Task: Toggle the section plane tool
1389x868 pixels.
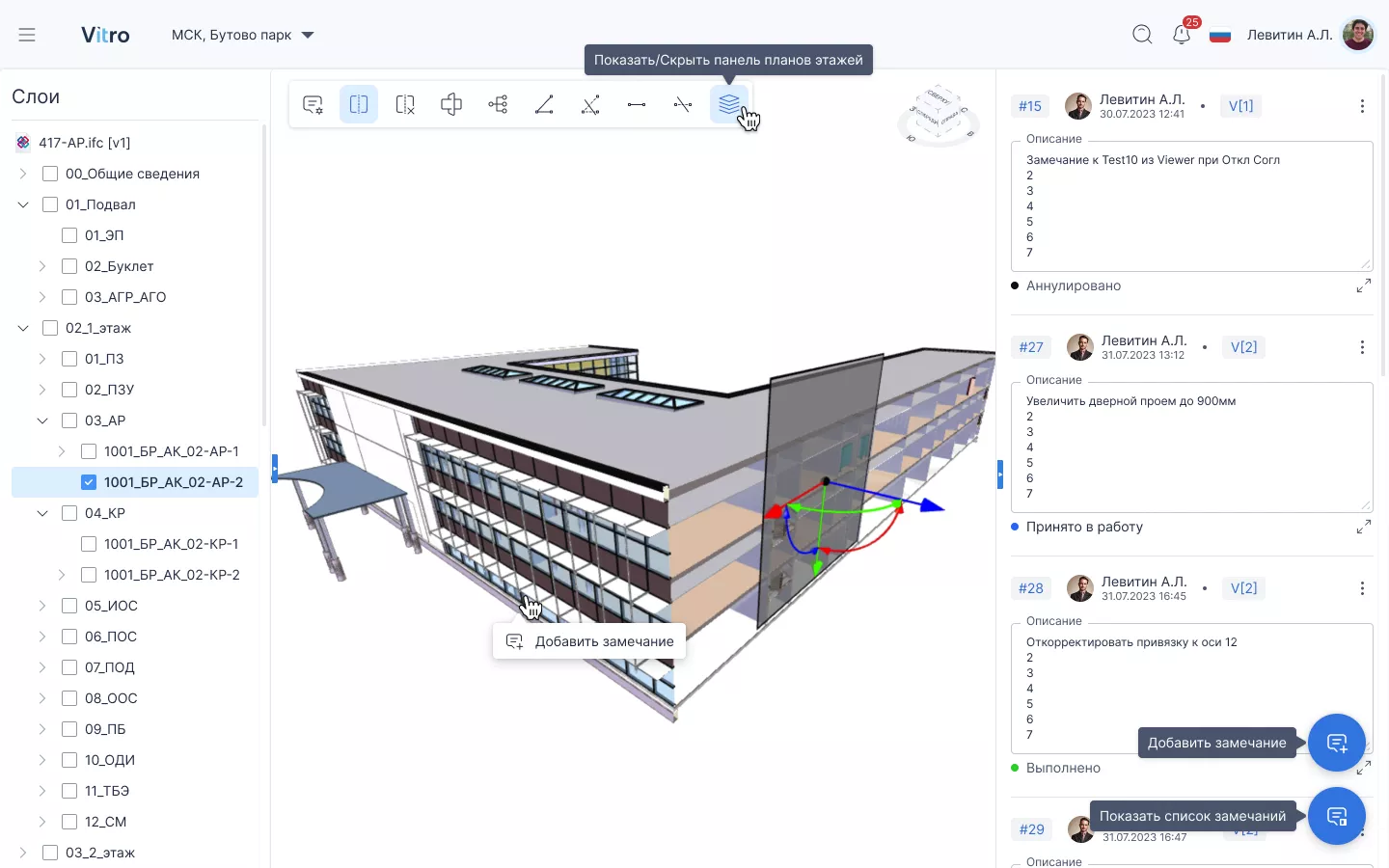Action: point(359,104)
